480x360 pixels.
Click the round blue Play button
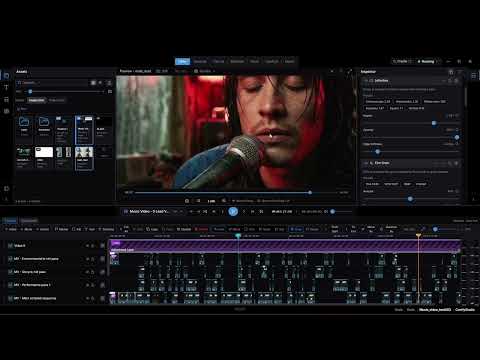(x=233, y=211)
